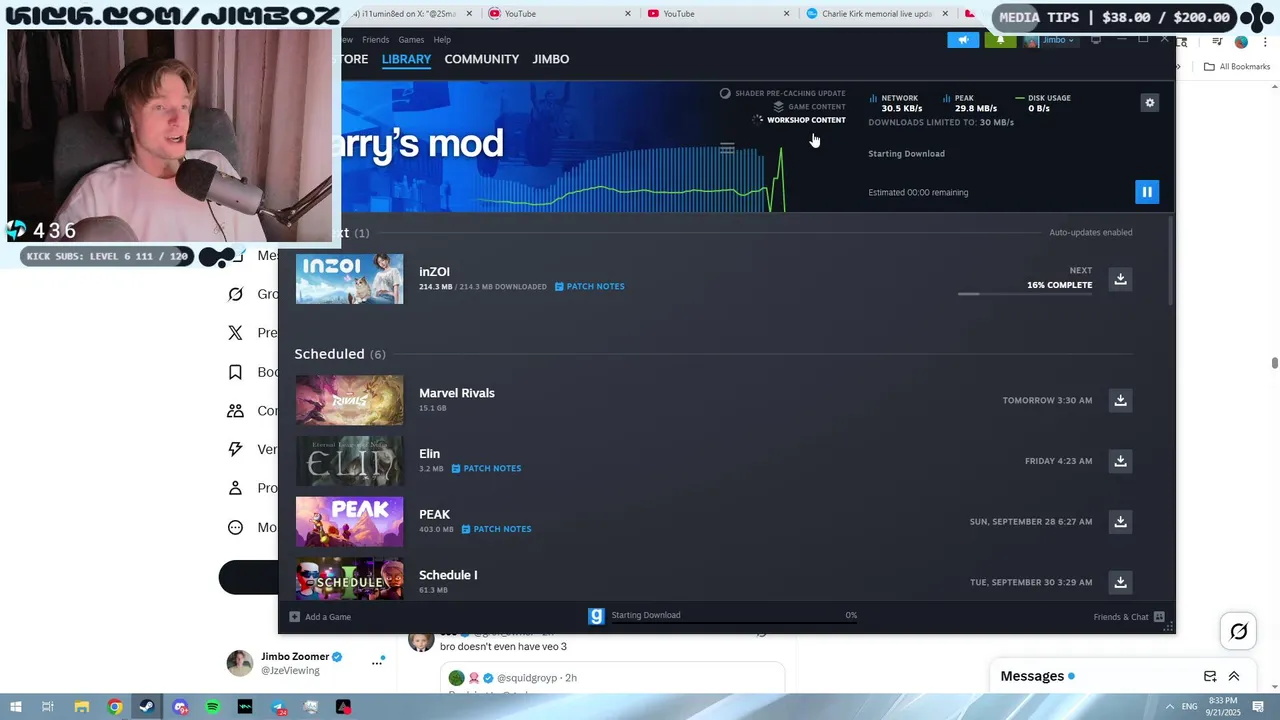This screenshot has width=1280, height=720.
Task: Click the X Premium icon in sidebar
Action: (236, 333)
